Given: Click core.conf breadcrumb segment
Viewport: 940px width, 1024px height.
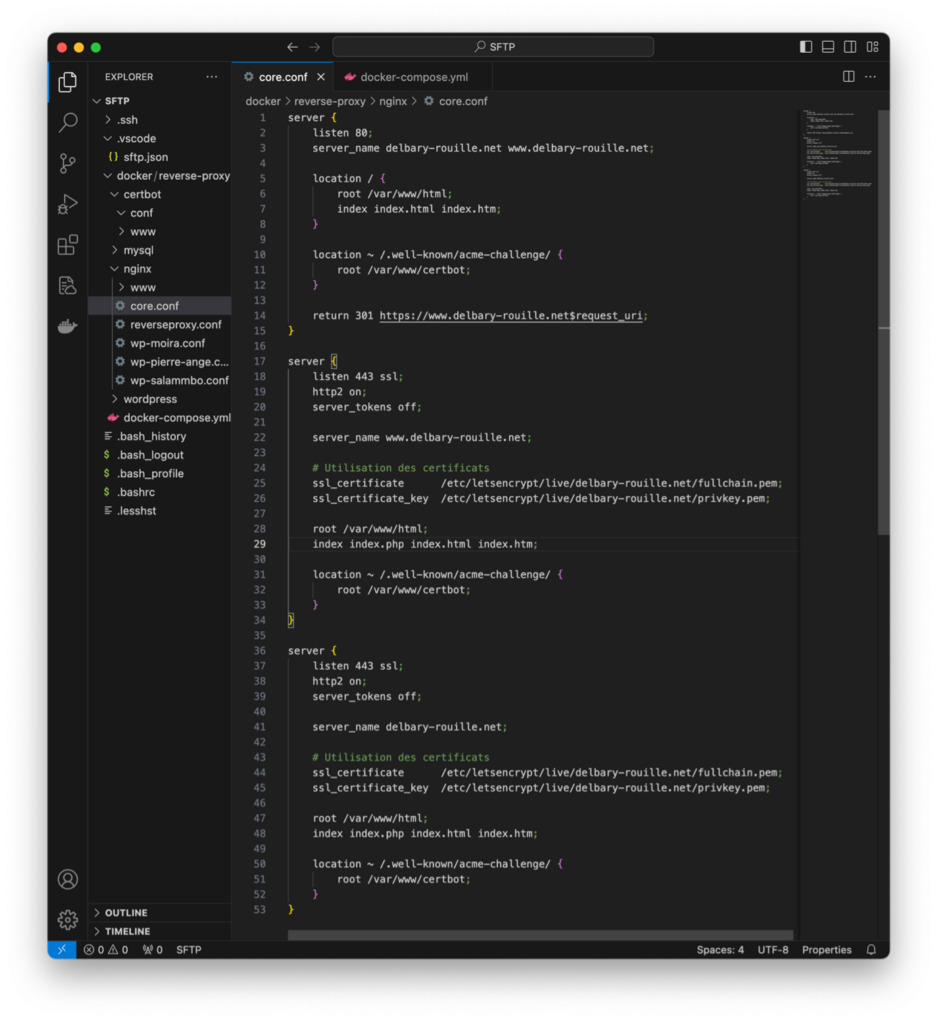Looking at the screenshot, I should [455, 101].
